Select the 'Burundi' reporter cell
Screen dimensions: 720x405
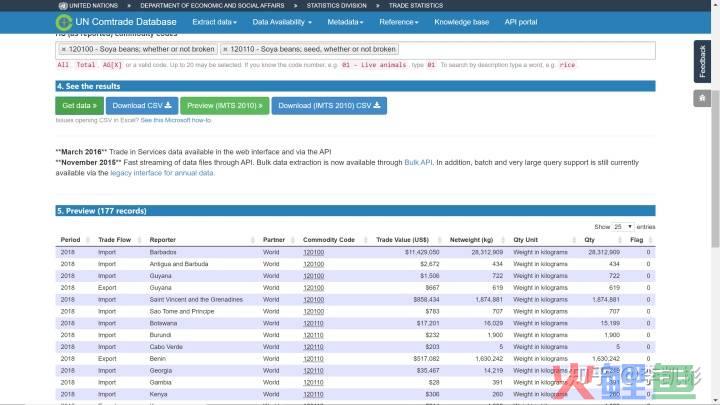pos(160,335)
